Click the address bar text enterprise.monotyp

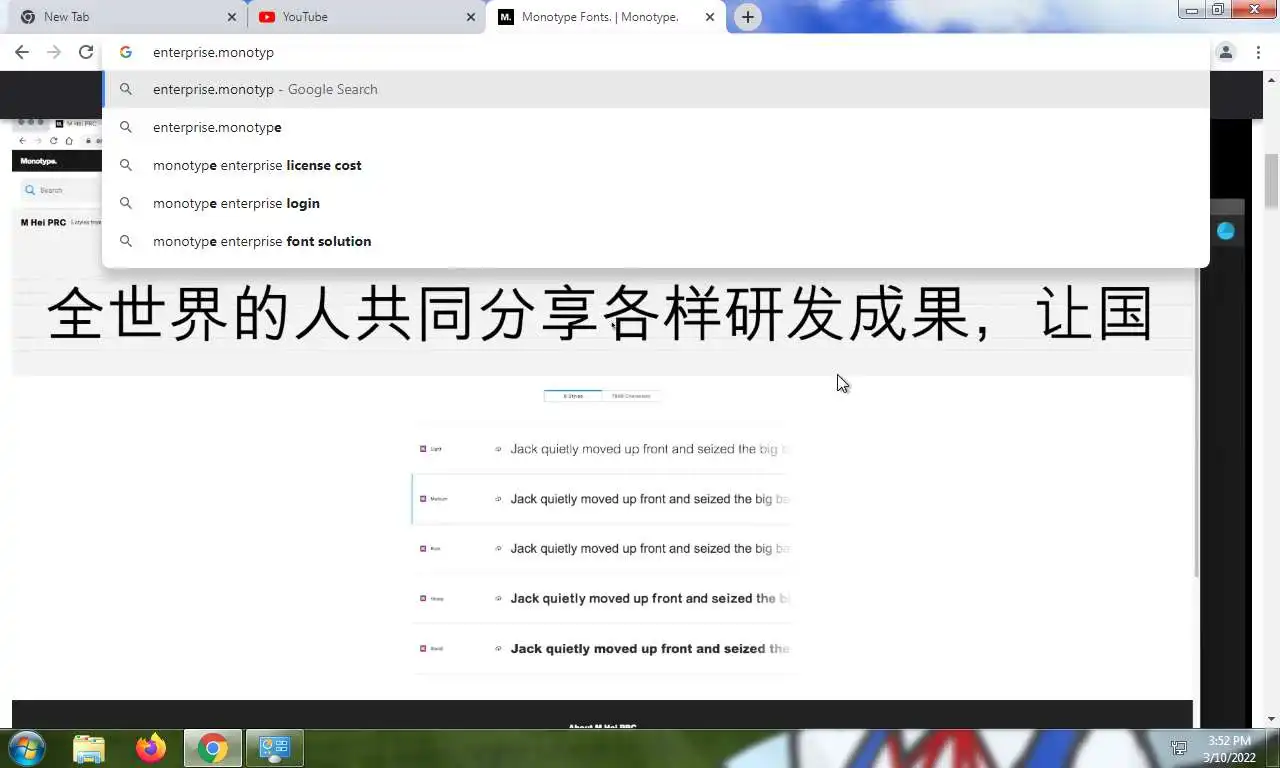213,52
